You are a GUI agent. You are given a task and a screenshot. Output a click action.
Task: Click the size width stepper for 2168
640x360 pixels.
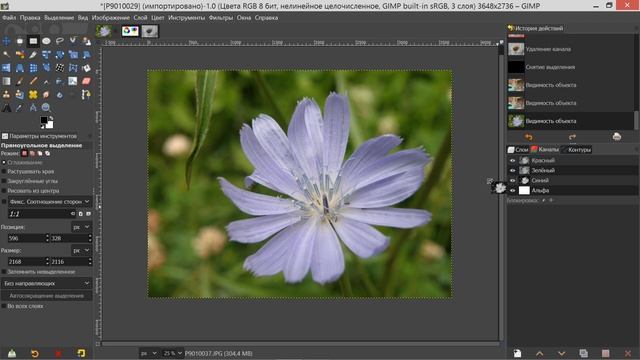47,262
